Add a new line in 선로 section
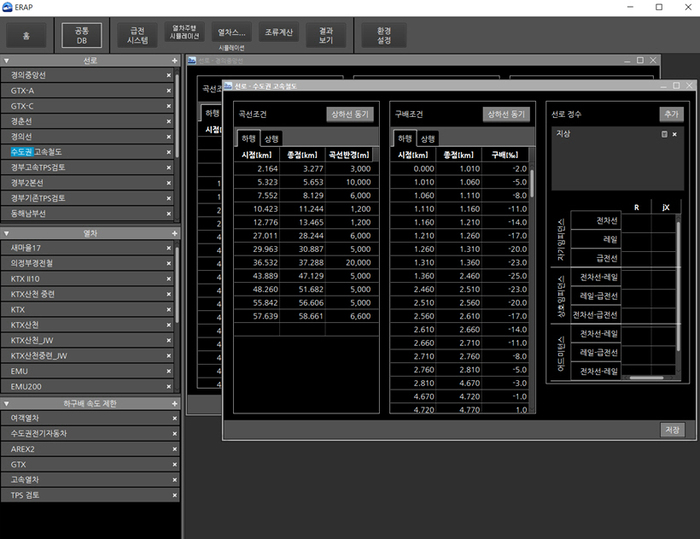 174,60
